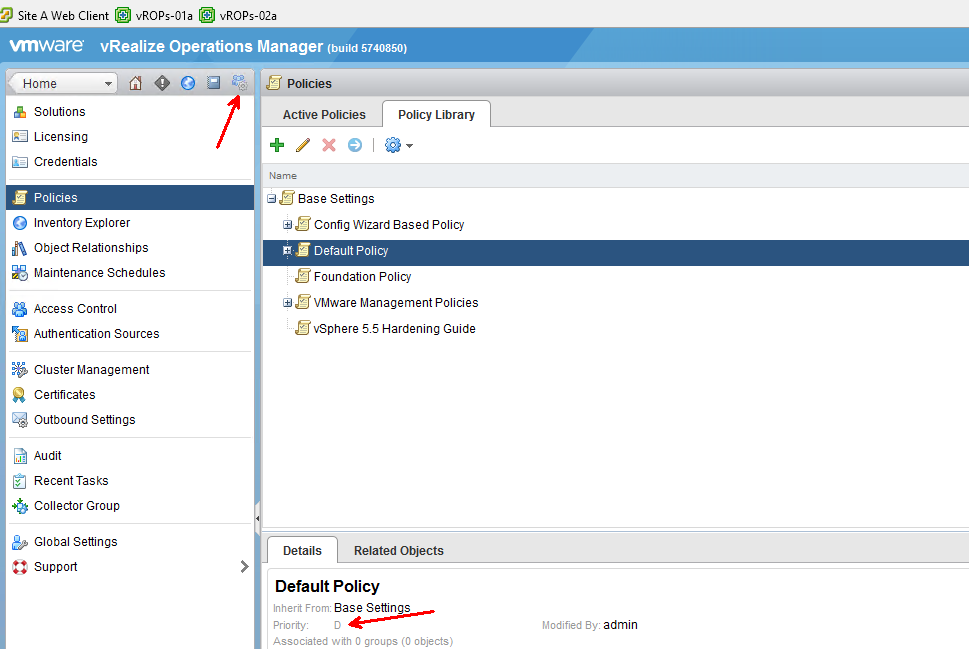Click the Home house icon in navigation bar
Image resolution: width=969 pixels, height=649 pixels.
click(136, 83)
